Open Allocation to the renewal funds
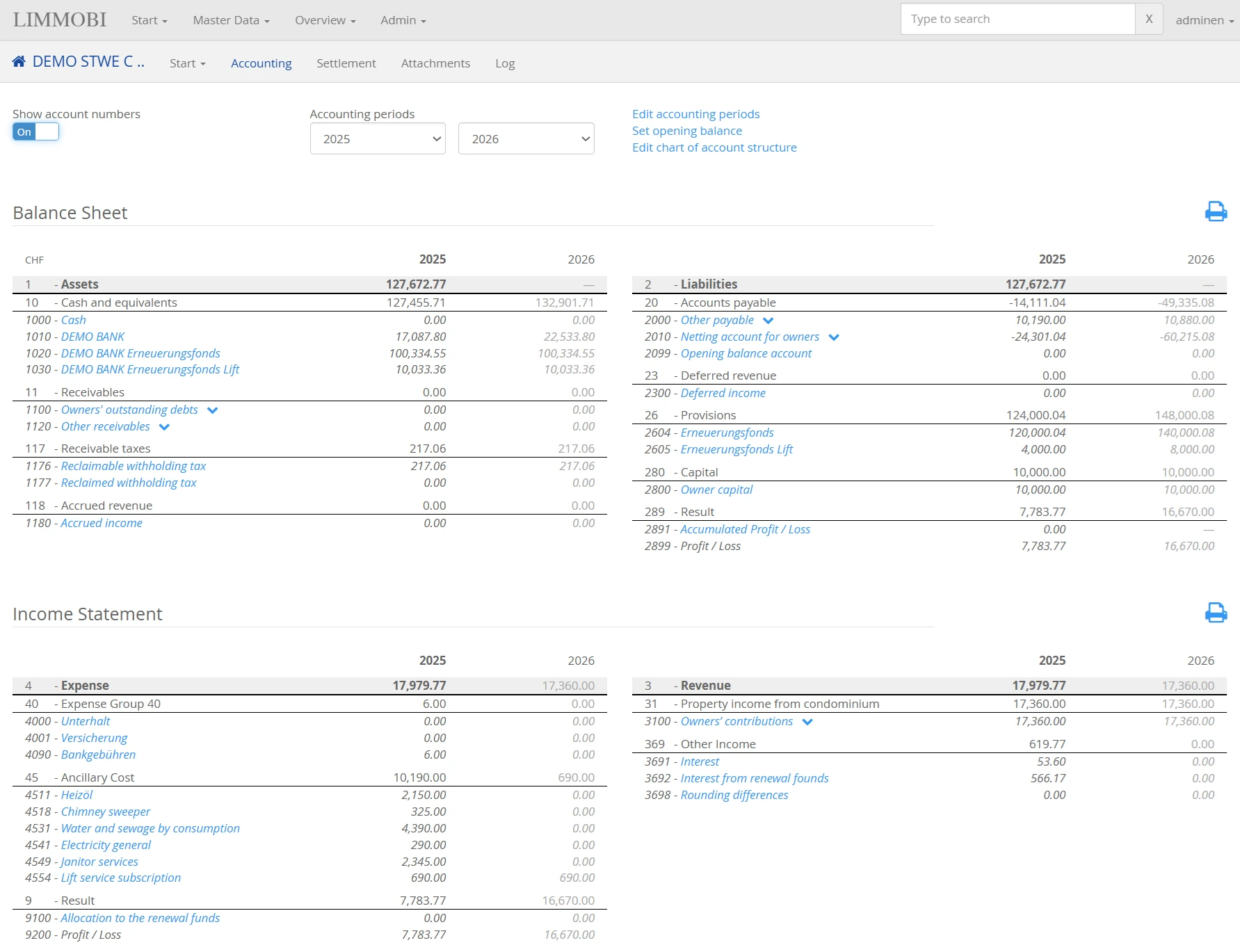Viewport: 1240px width, 952px height. 140,918
